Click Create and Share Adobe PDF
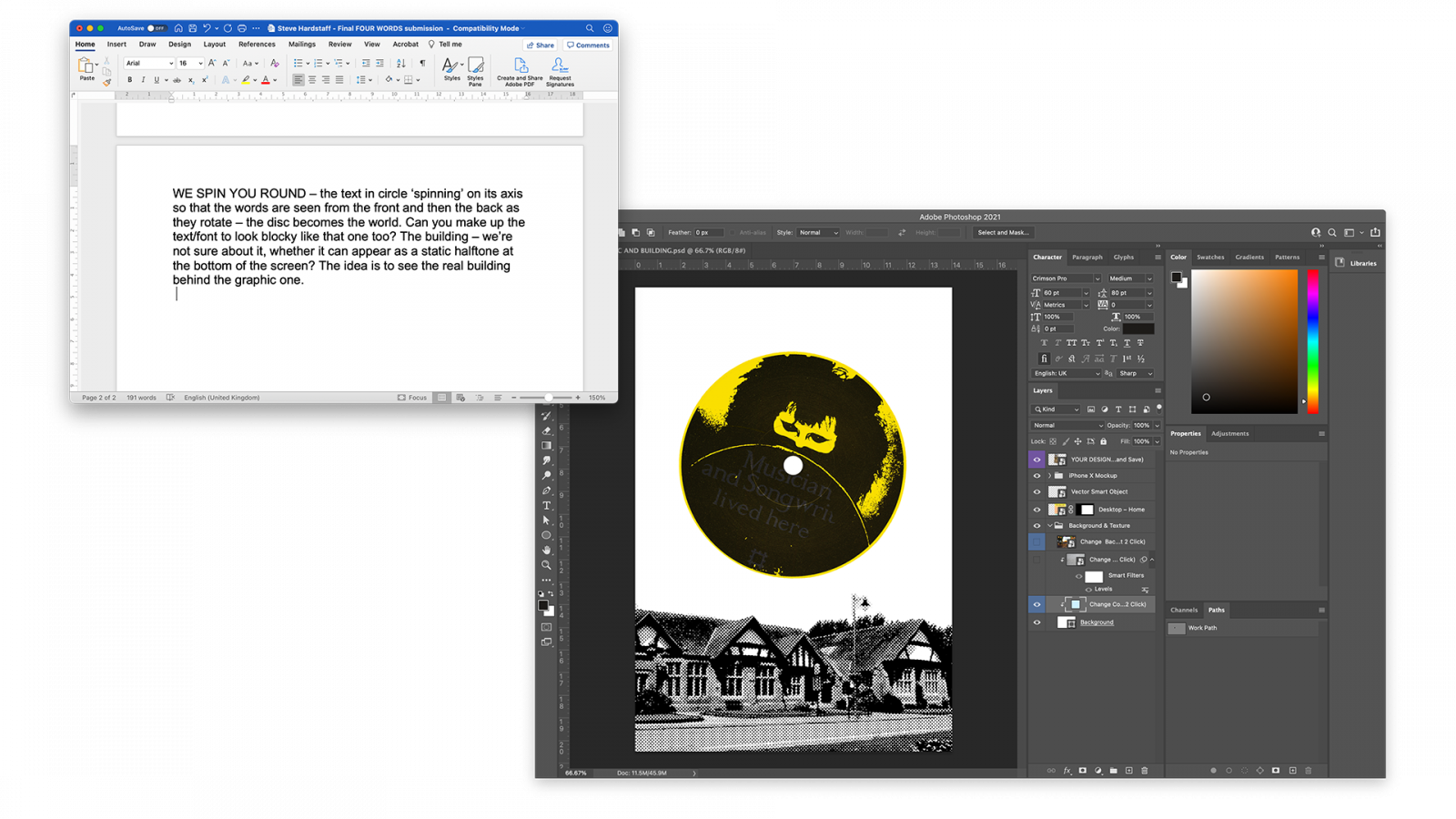This screenshot has width=1456, height=819. point(520,72)
